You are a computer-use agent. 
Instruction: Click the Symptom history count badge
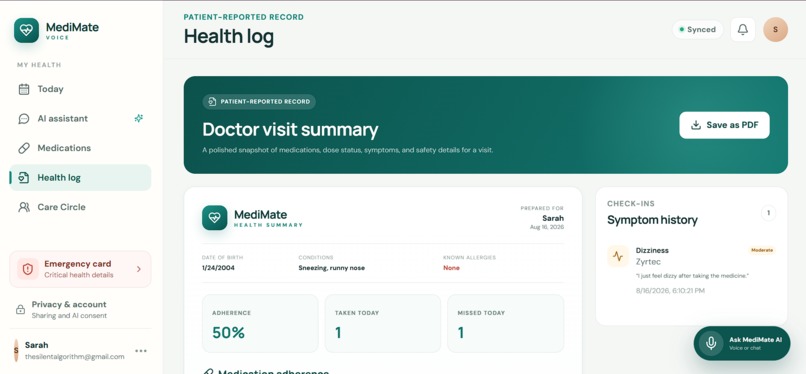(768, 213)
